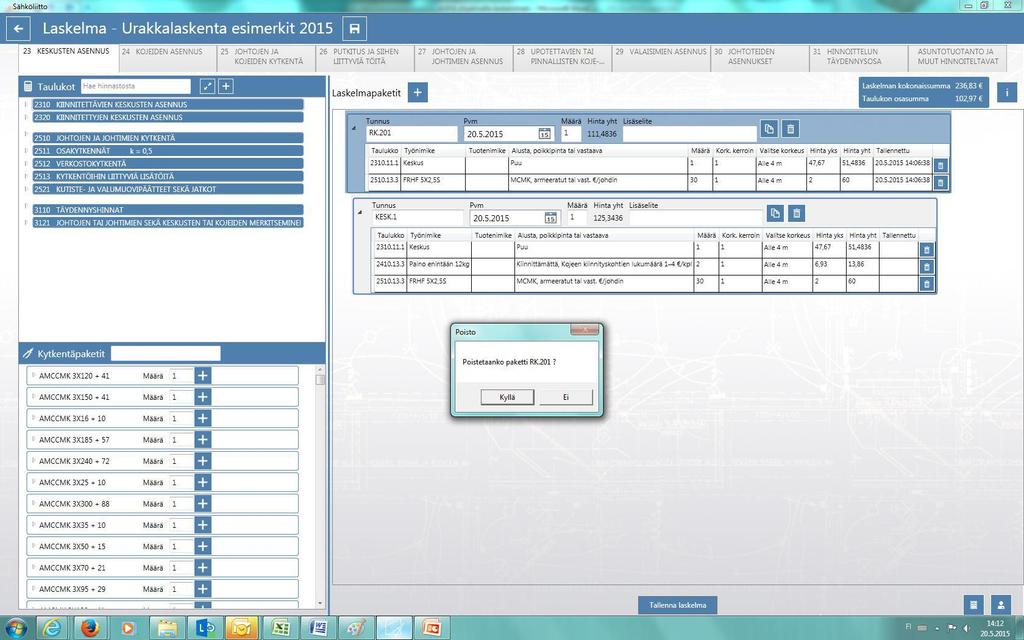Screen dimensions: 1024x640
Task: Open the calendar picker for KESK.1 date
Action: (x=551, y=217)
